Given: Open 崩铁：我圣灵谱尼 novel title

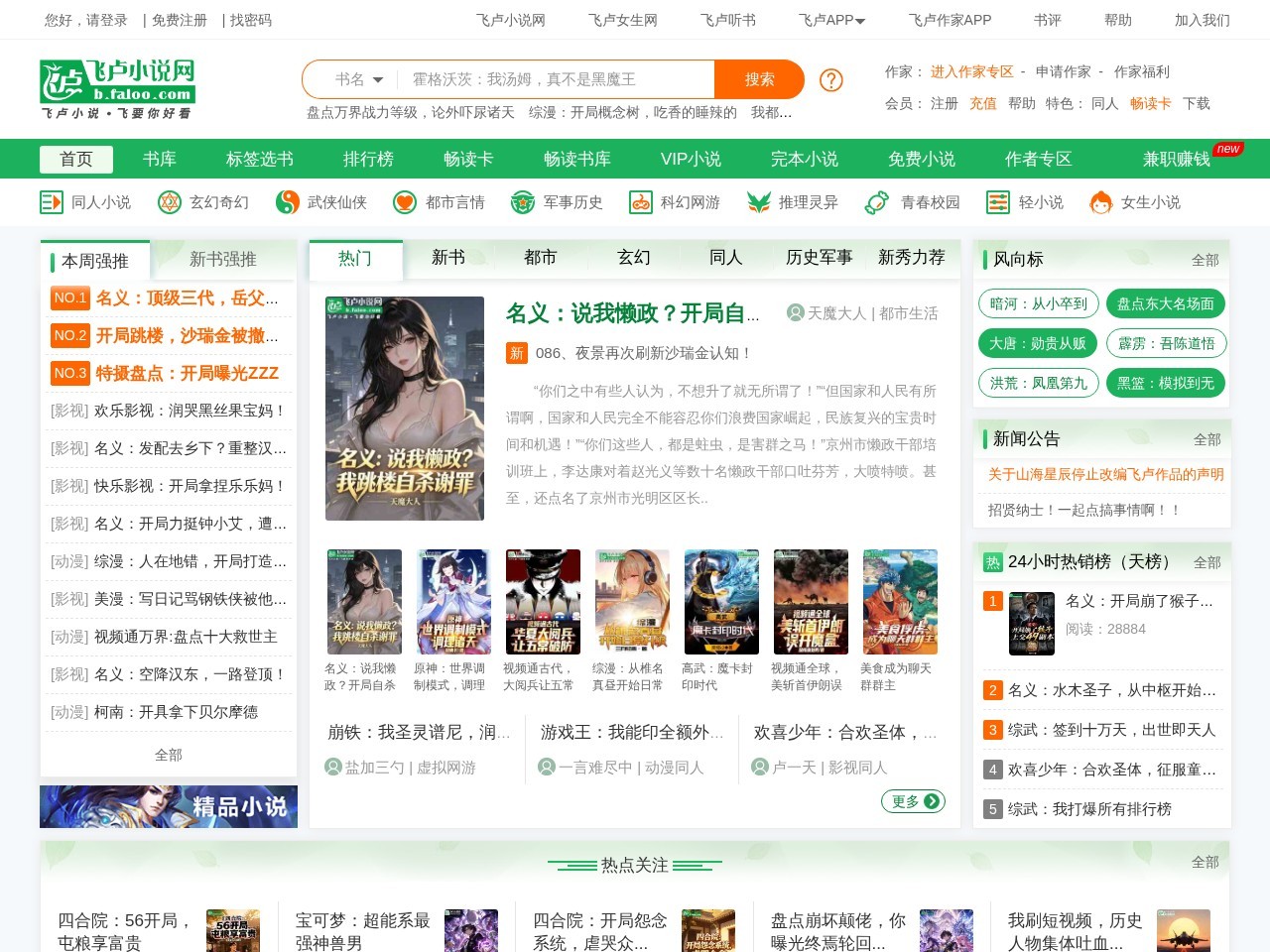Looking at the screenshot, I should click(x=419, y=732).
